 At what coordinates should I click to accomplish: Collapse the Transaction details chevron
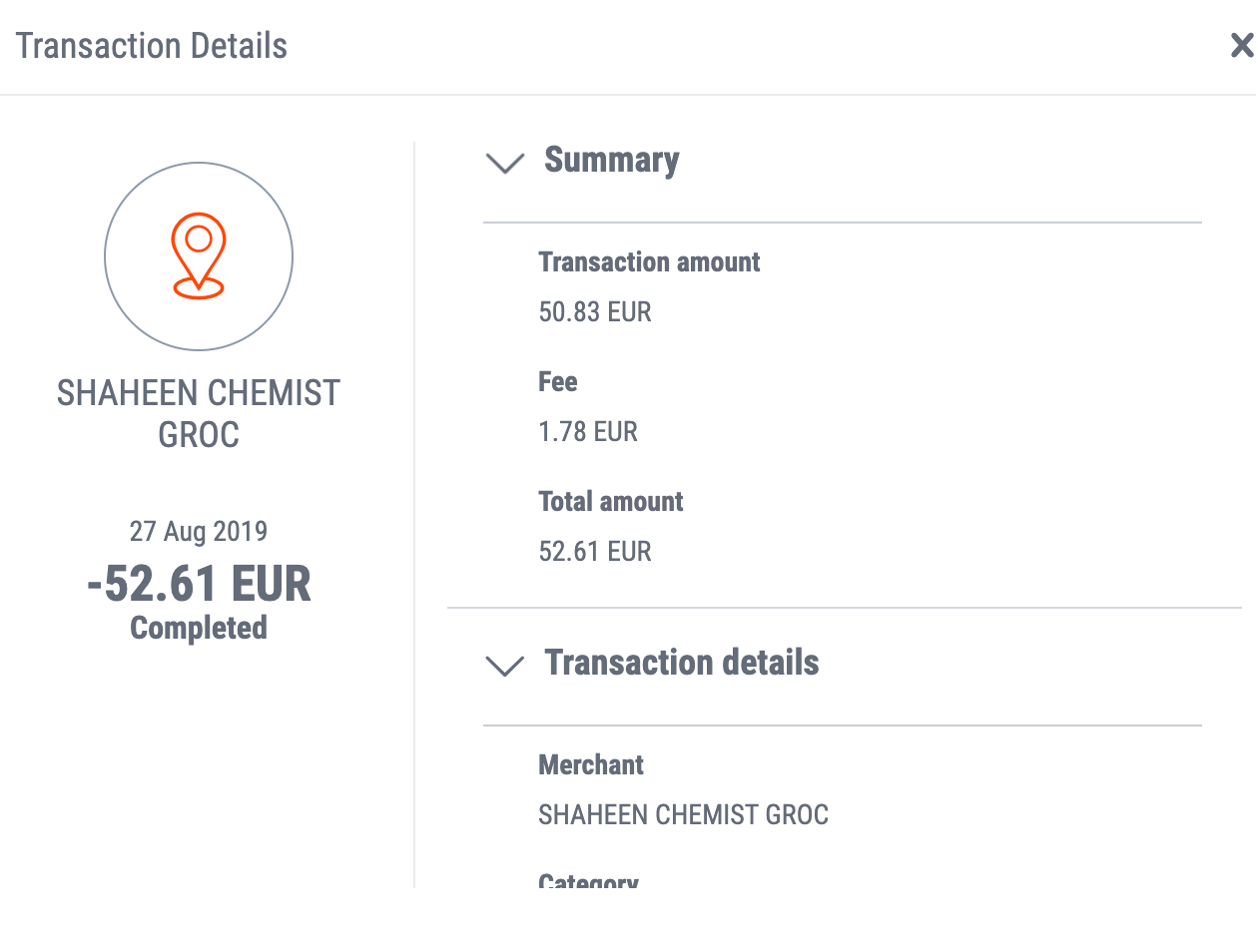[x=504, y=666]
